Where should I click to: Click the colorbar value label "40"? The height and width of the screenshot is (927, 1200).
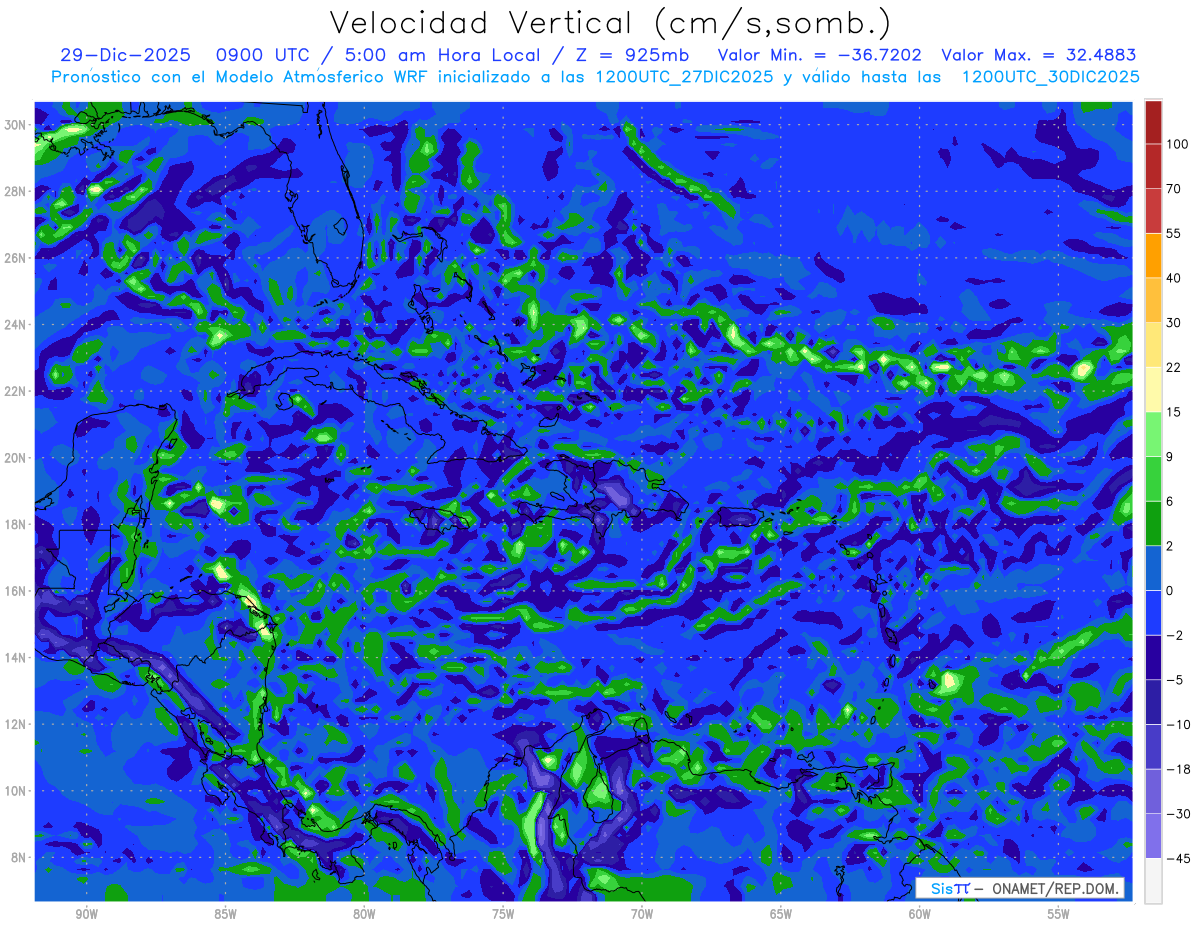[1174, 278]
